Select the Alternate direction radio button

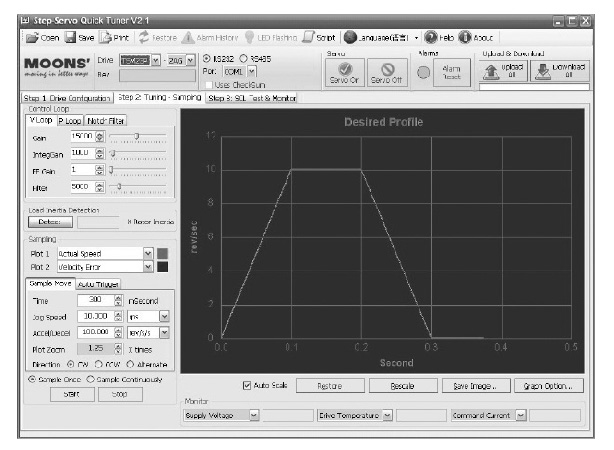(x=130, y=364)
